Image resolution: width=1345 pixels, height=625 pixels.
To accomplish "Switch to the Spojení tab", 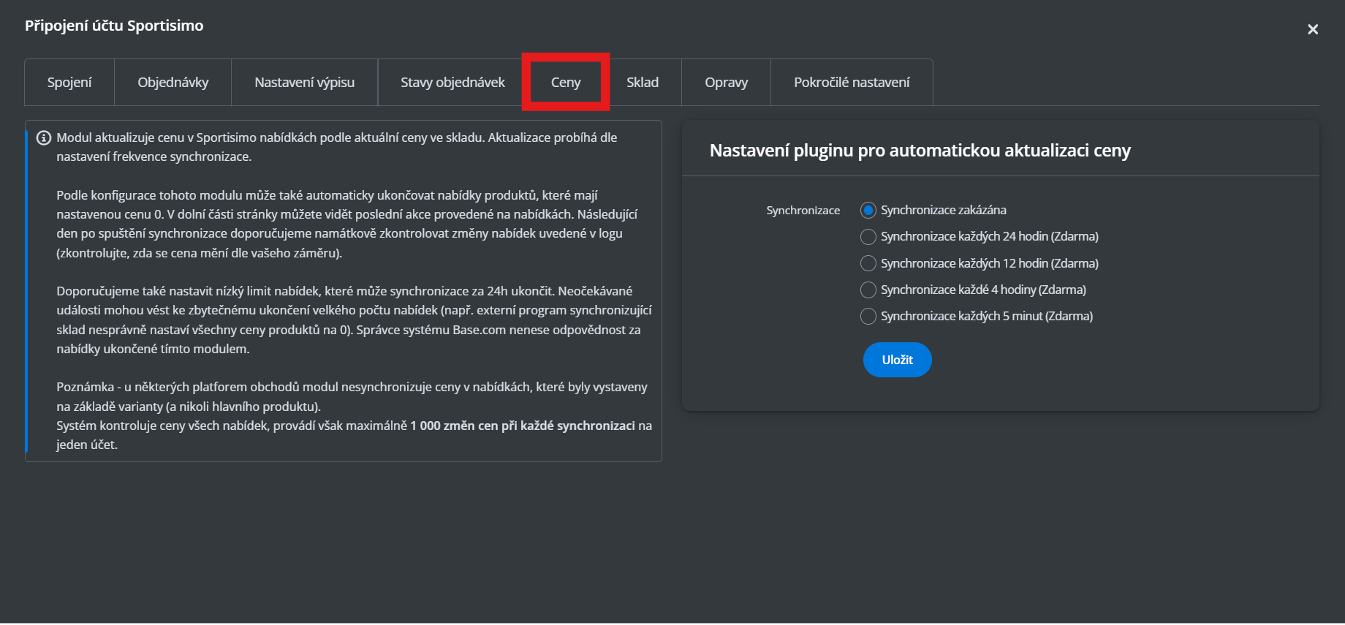I will [69, 82].
